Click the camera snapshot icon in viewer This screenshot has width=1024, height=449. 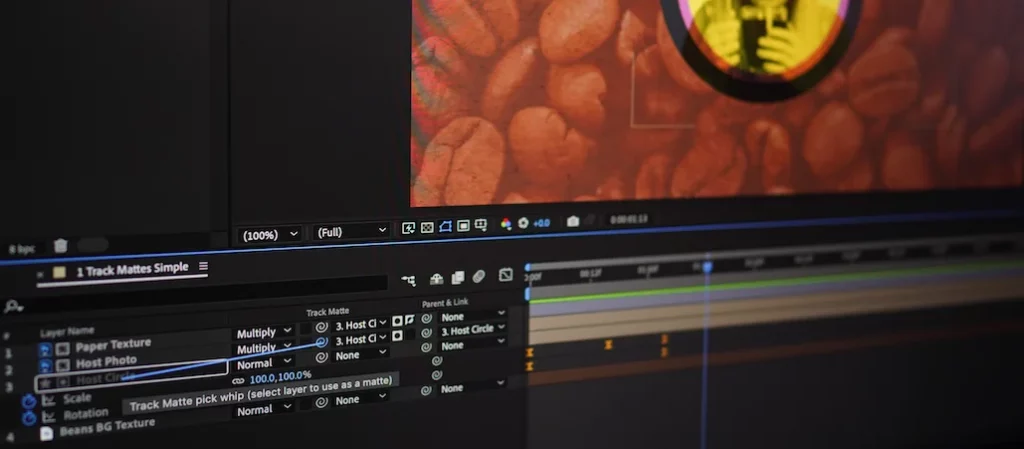pos(573,221)
